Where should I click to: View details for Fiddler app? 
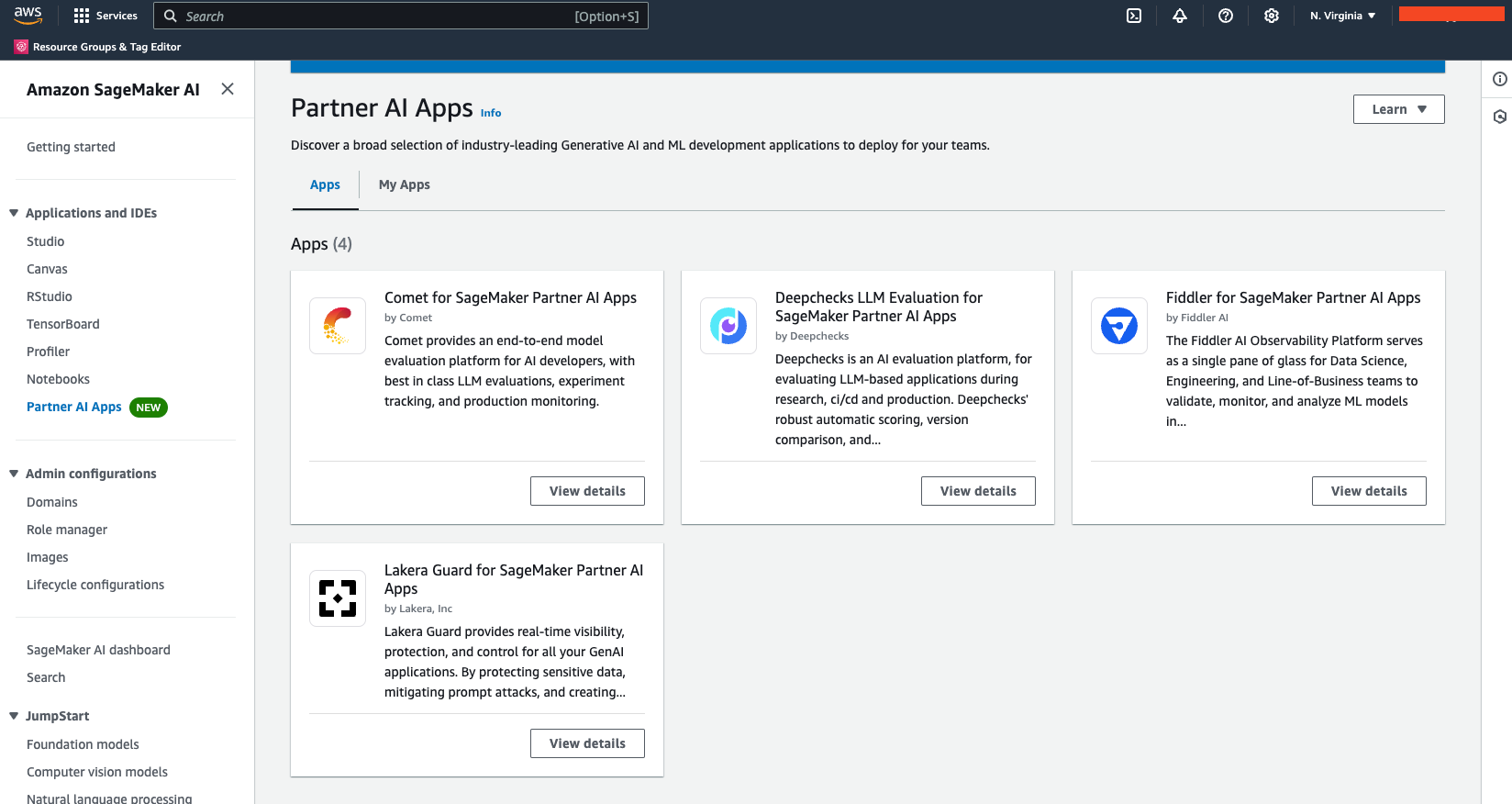pyautogui.click(x=1369, y=491)
